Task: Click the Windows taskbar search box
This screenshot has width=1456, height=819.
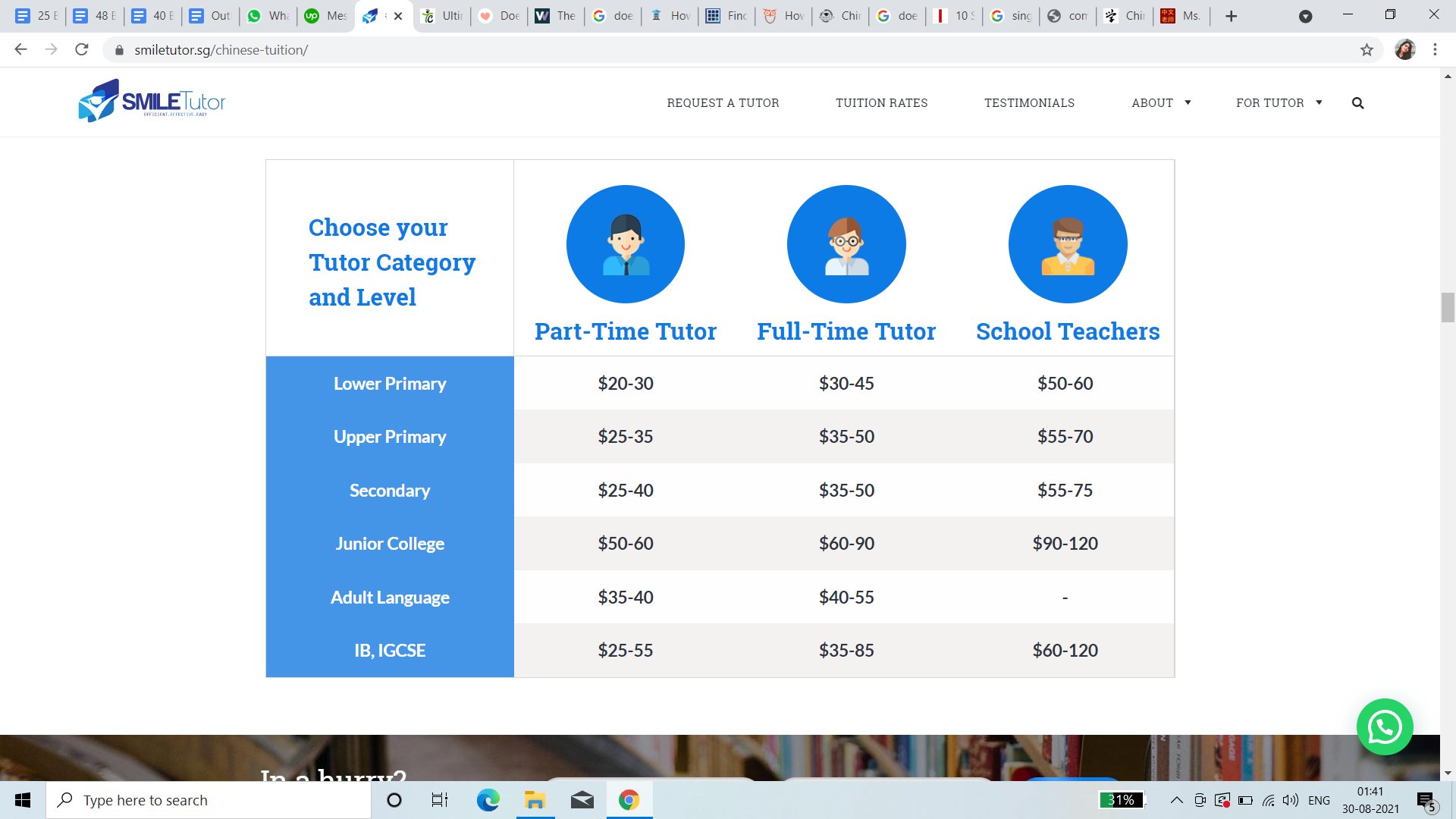Action: (209, 800)
